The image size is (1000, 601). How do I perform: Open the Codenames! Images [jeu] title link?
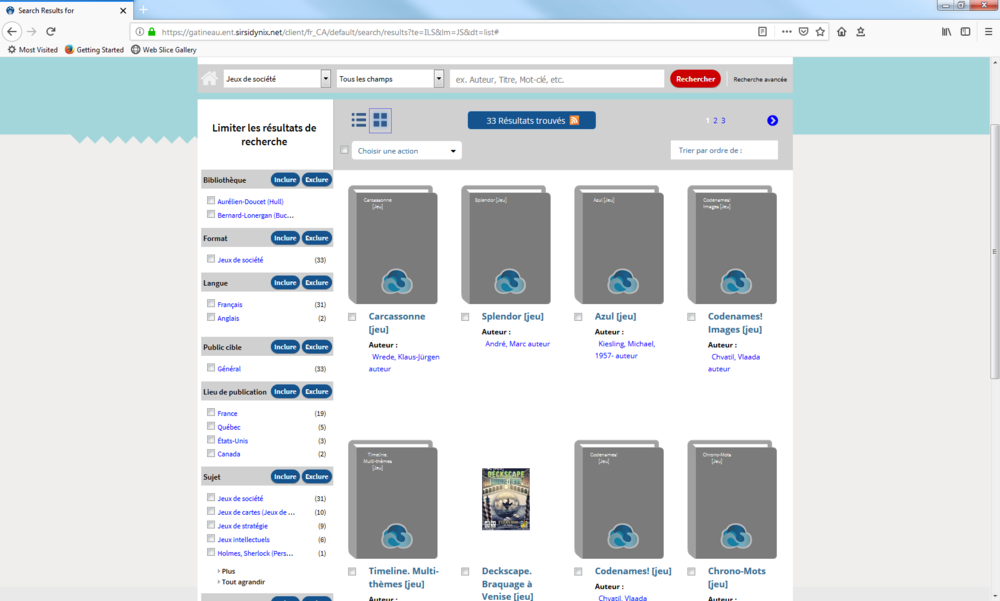(735, 323)
